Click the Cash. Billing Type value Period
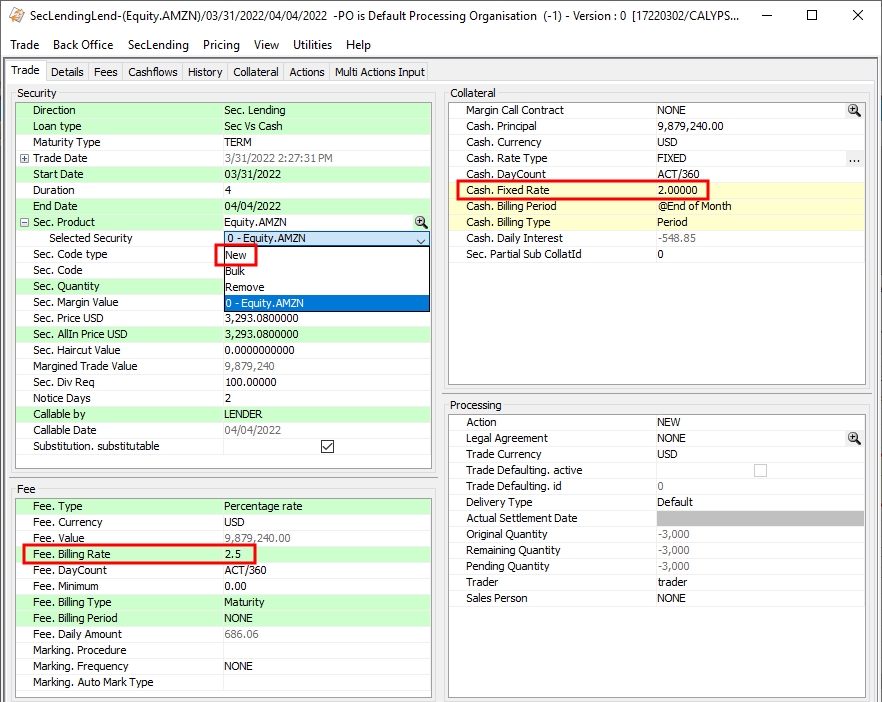 tap(672, 222)
